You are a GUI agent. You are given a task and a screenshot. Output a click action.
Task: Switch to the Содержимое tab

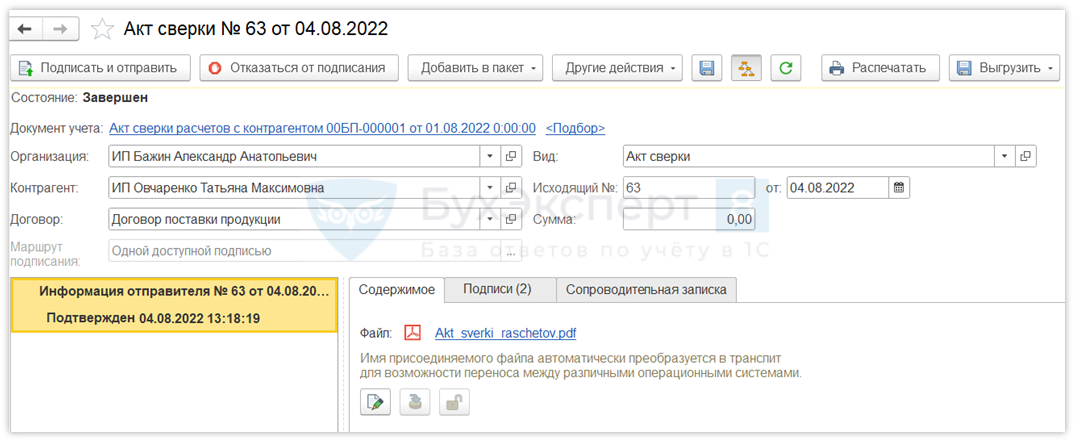click(x=397, y=289)
